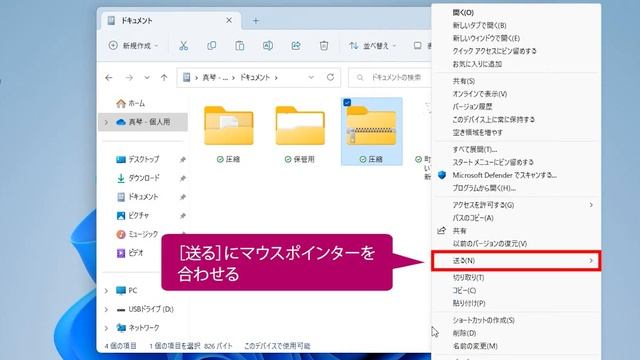The width and height of the screenshot is (640, 360).
Task: Open the address bar history dropdown
Action: pos(311,77)
